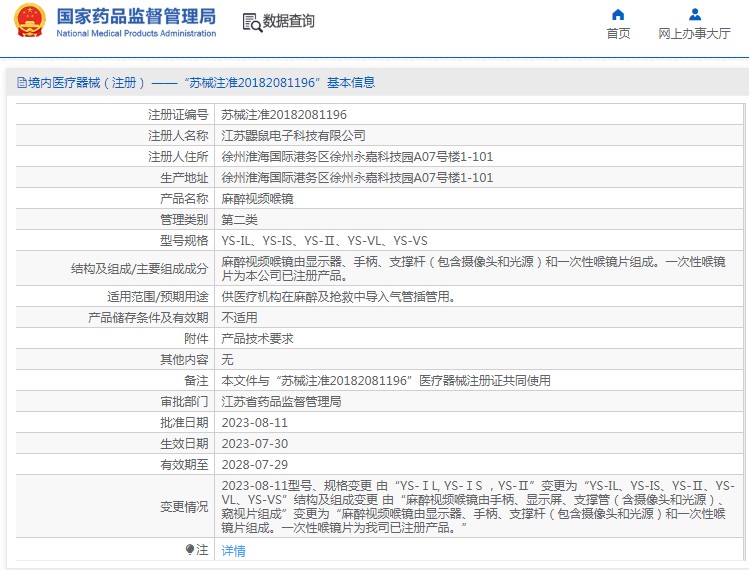Select the value 无 in 其他内容 row
The height and width of the screenshot is (570, 749).
(x=227, y=360)
